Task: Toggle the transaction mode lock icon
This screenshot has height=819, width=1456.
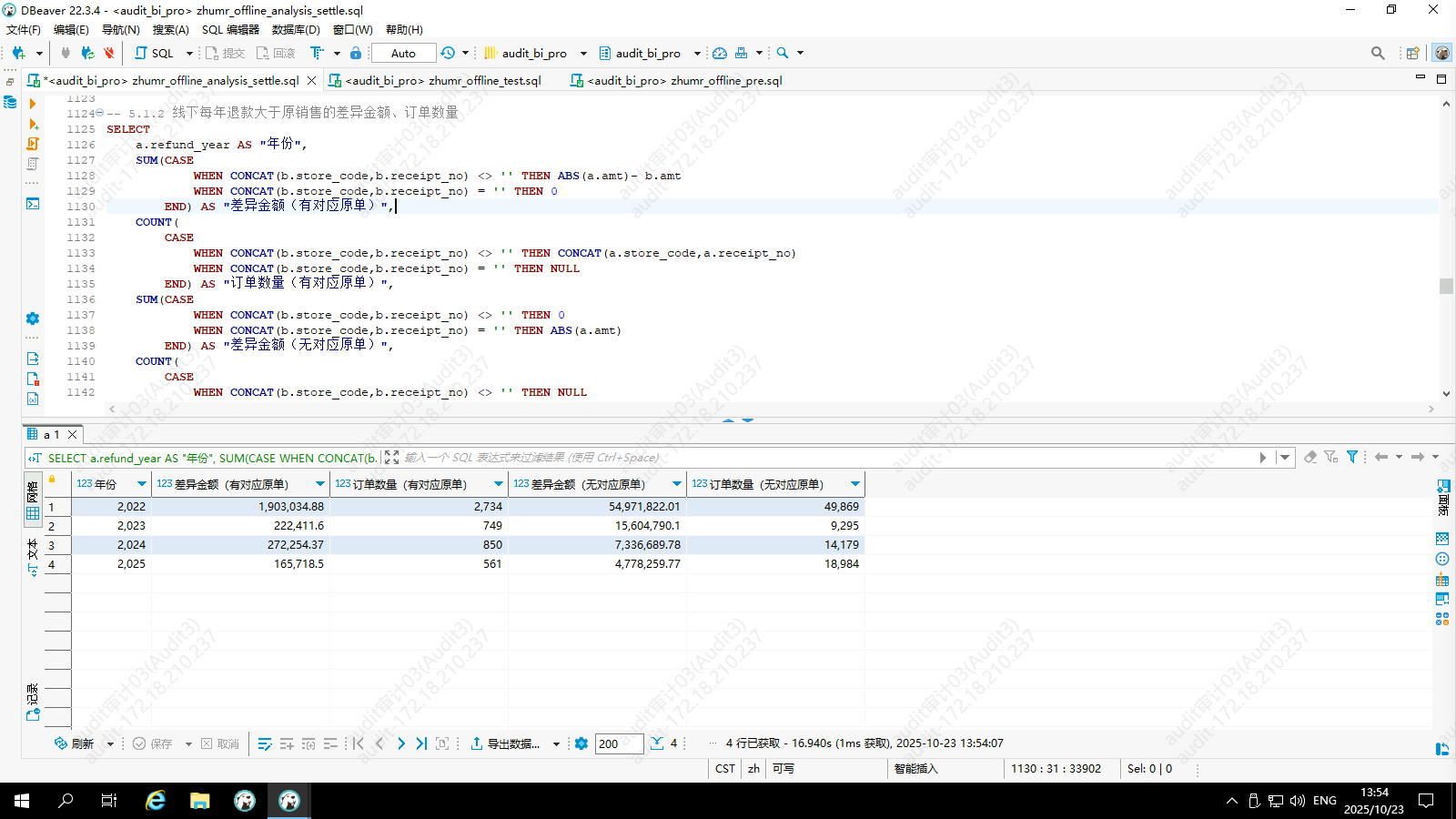Action: click(x=356, y=53)
